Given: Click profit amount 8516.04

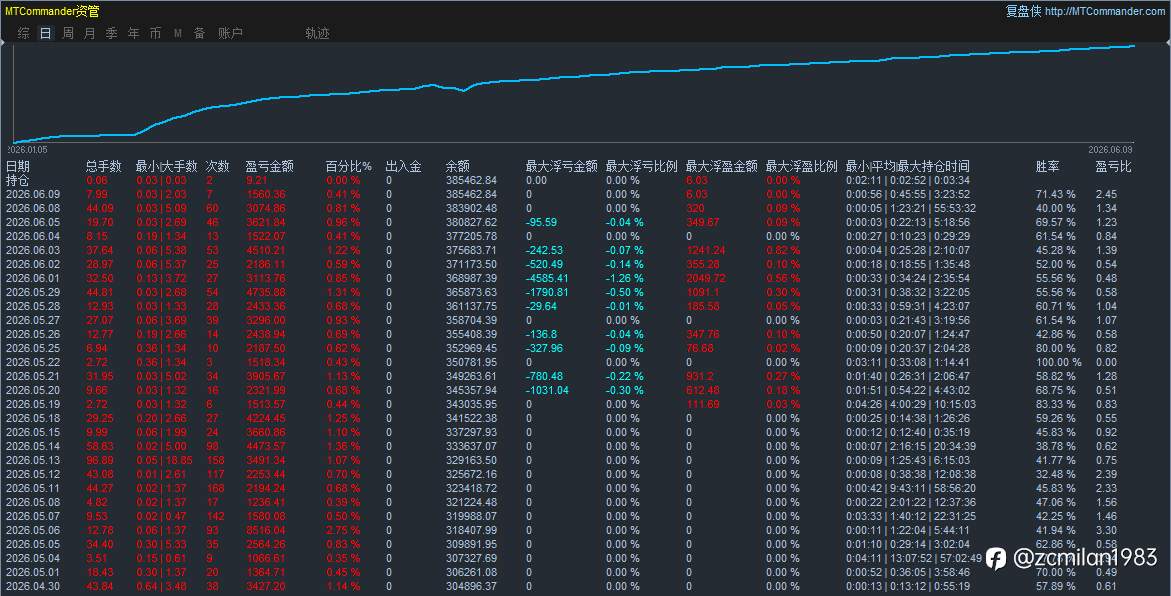Looking at the screenshot, I should coord(266,530).
